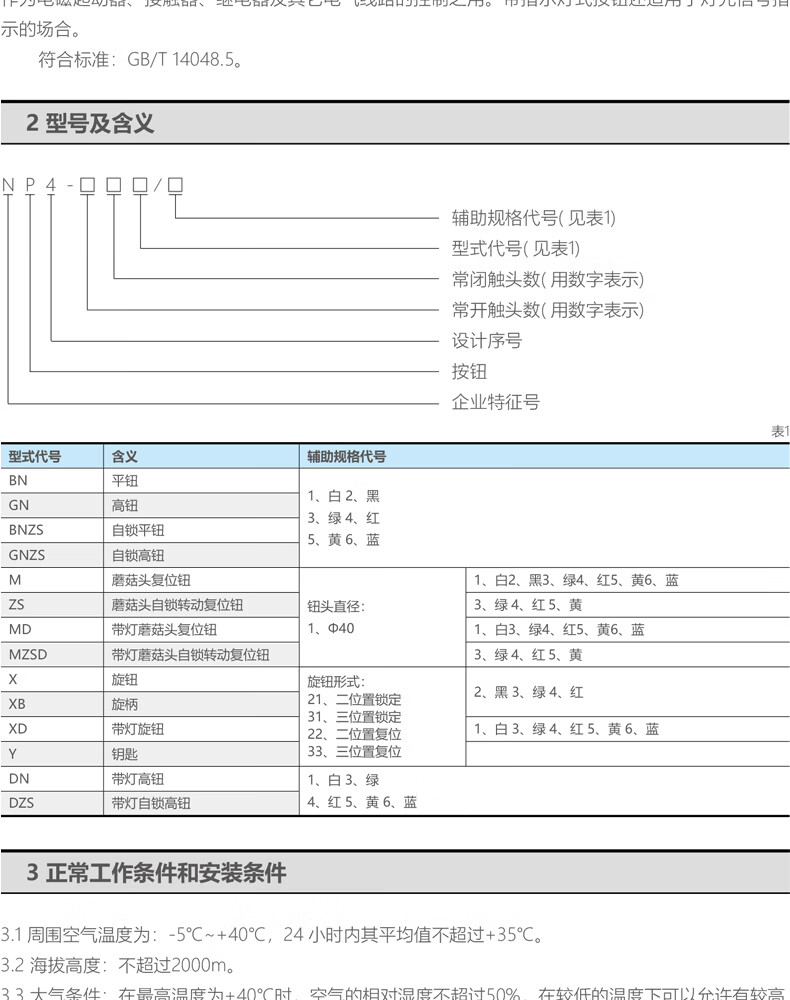Select the text '辅助规格代号( 见表1)'

coord(534,218)
